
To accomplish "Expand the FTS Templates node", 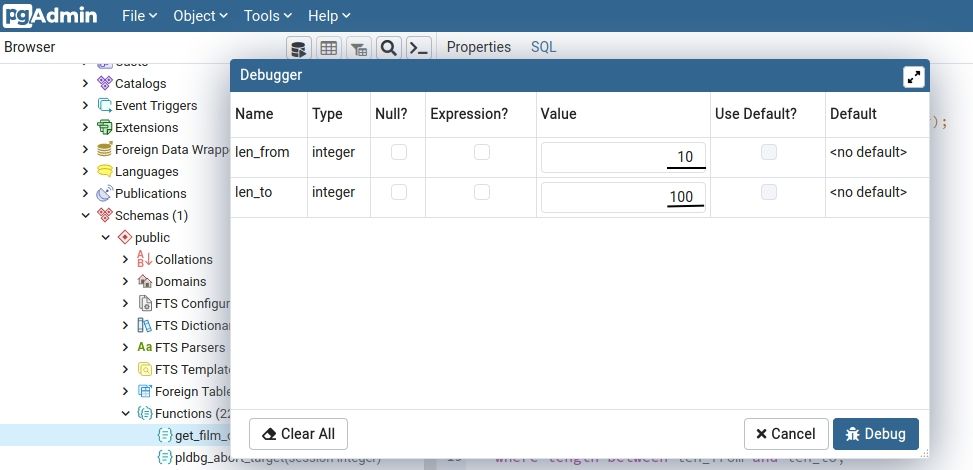I will pos(125,369).
